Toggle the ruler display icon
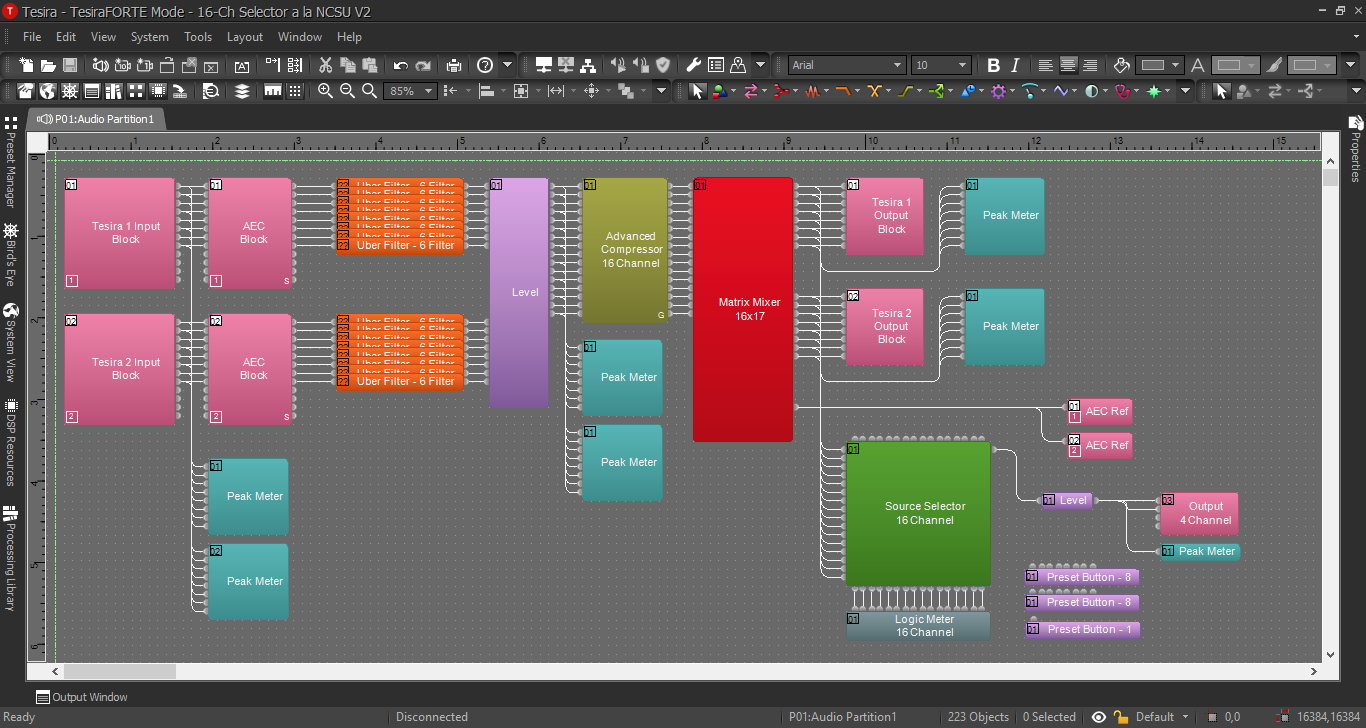The image size is (1366, 728). pyautogui.click(x=273, y=91)
